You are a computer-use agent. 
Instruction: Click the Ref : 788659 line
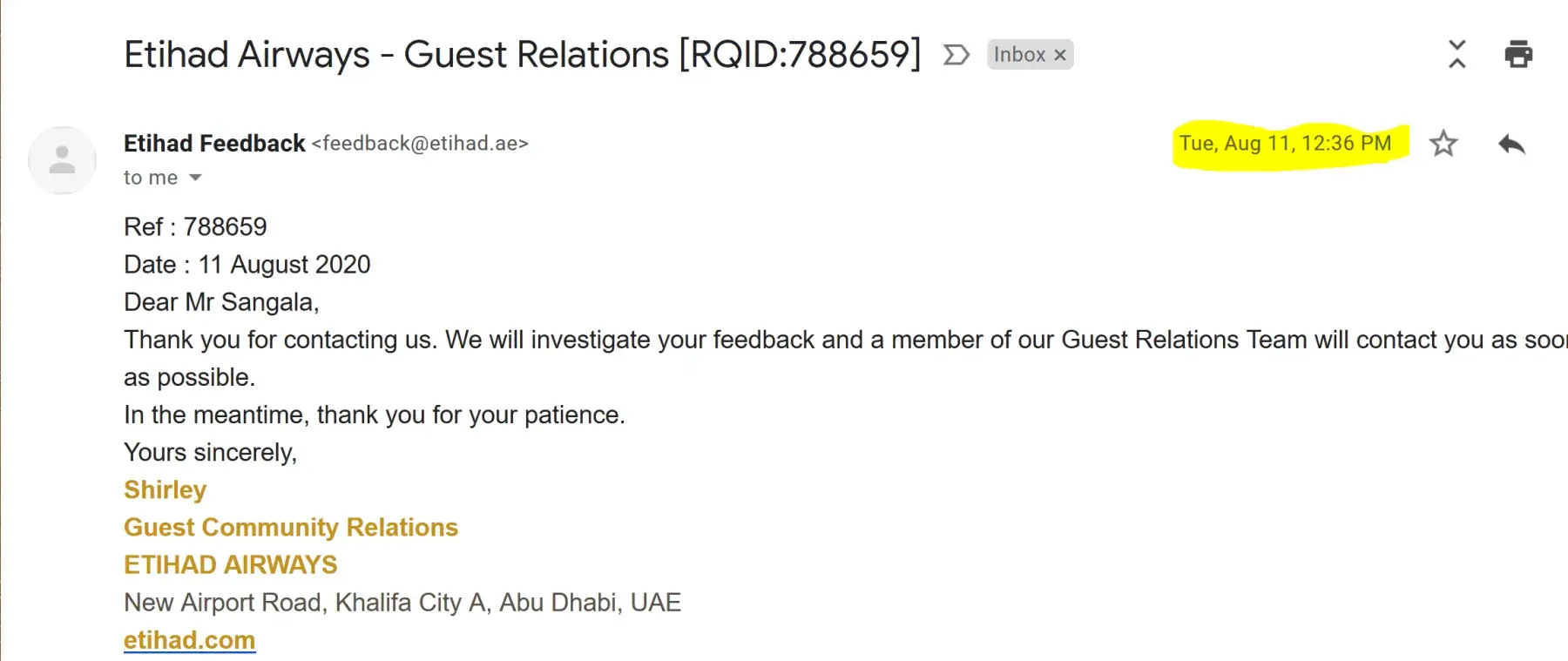coord(195,227)
